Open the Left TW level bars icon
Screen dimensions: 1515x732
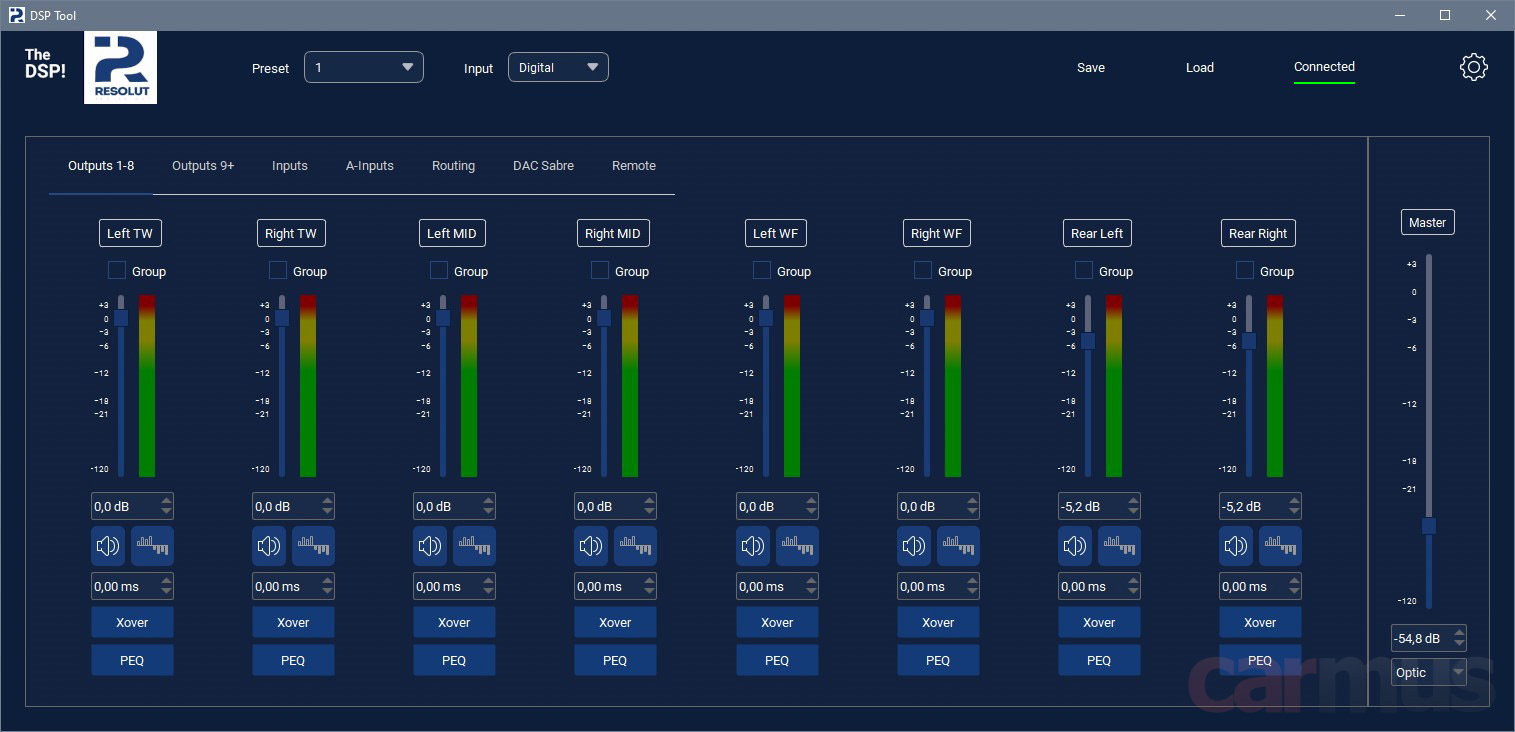coord(152,546)
